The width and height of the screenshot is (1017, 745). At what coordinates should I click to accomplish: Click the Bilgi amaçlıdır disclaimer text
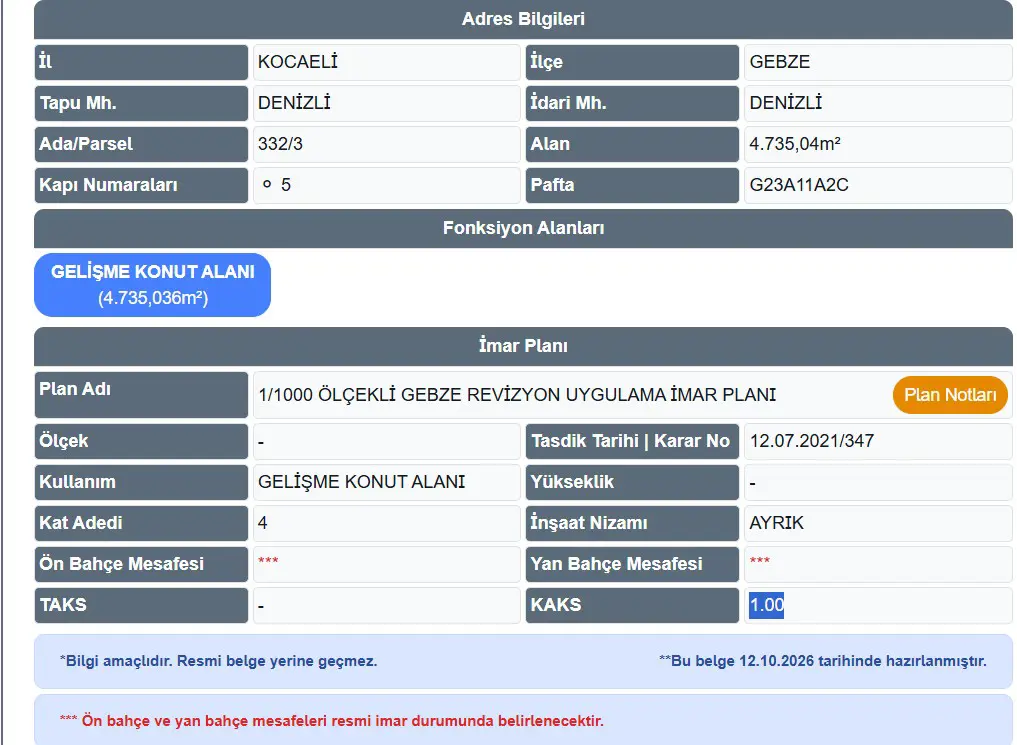pos(218,661)
